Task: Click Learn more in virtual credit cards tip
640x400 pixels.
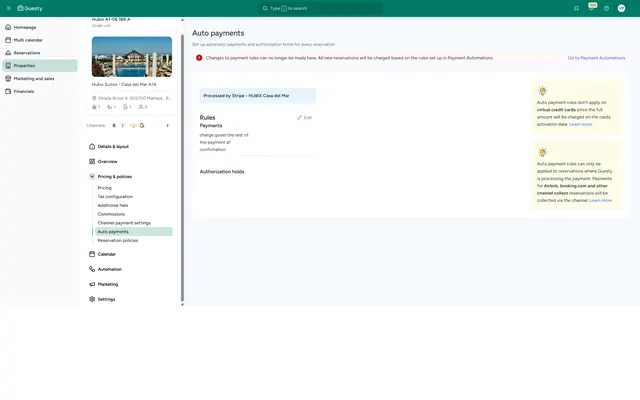Action: (580, 124)
